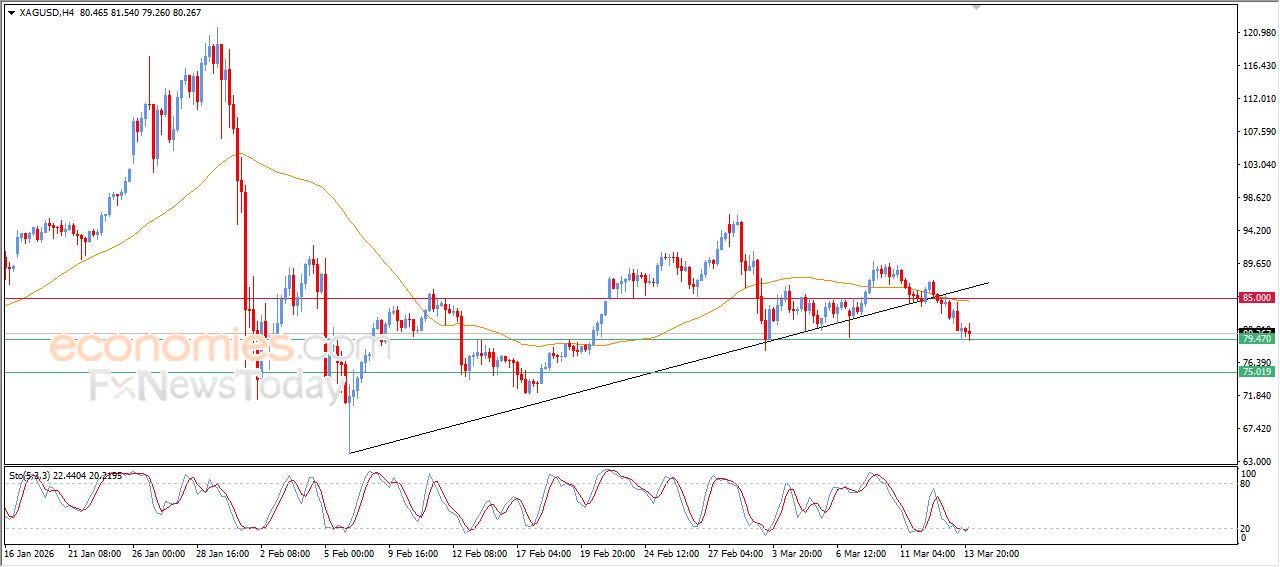
Task: Click the red 85.000 price label
Action: [1256, 298]
